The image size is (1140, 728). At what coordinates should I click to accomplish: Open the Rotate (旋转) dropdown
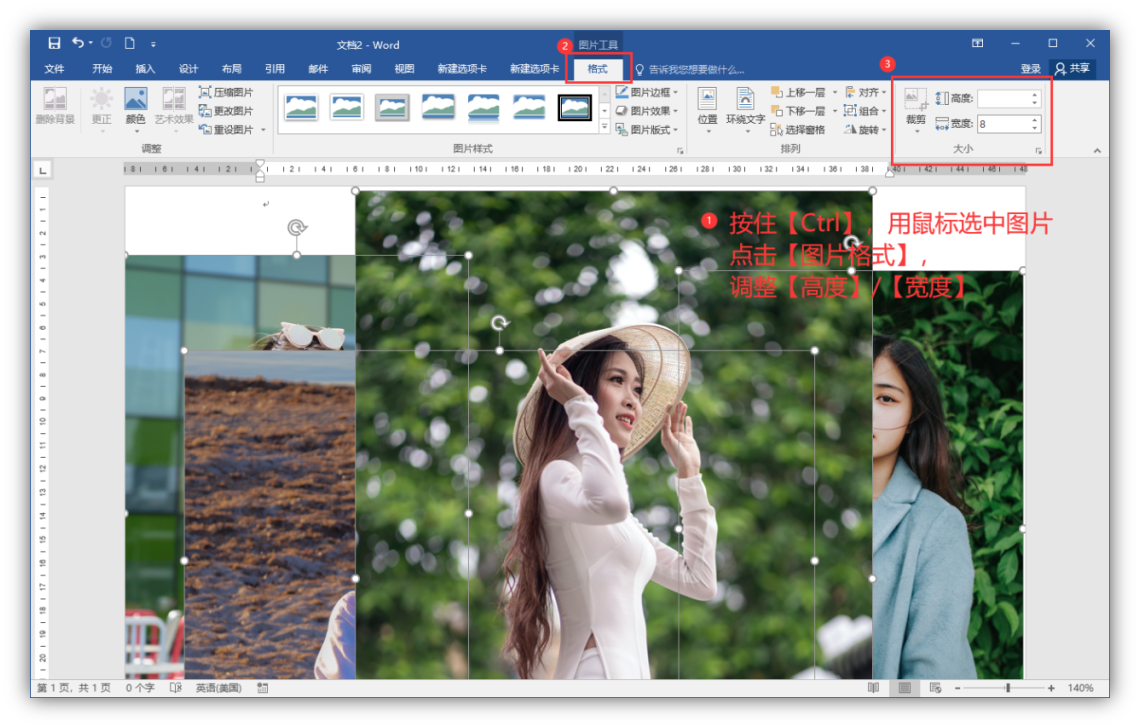point(865,130)
